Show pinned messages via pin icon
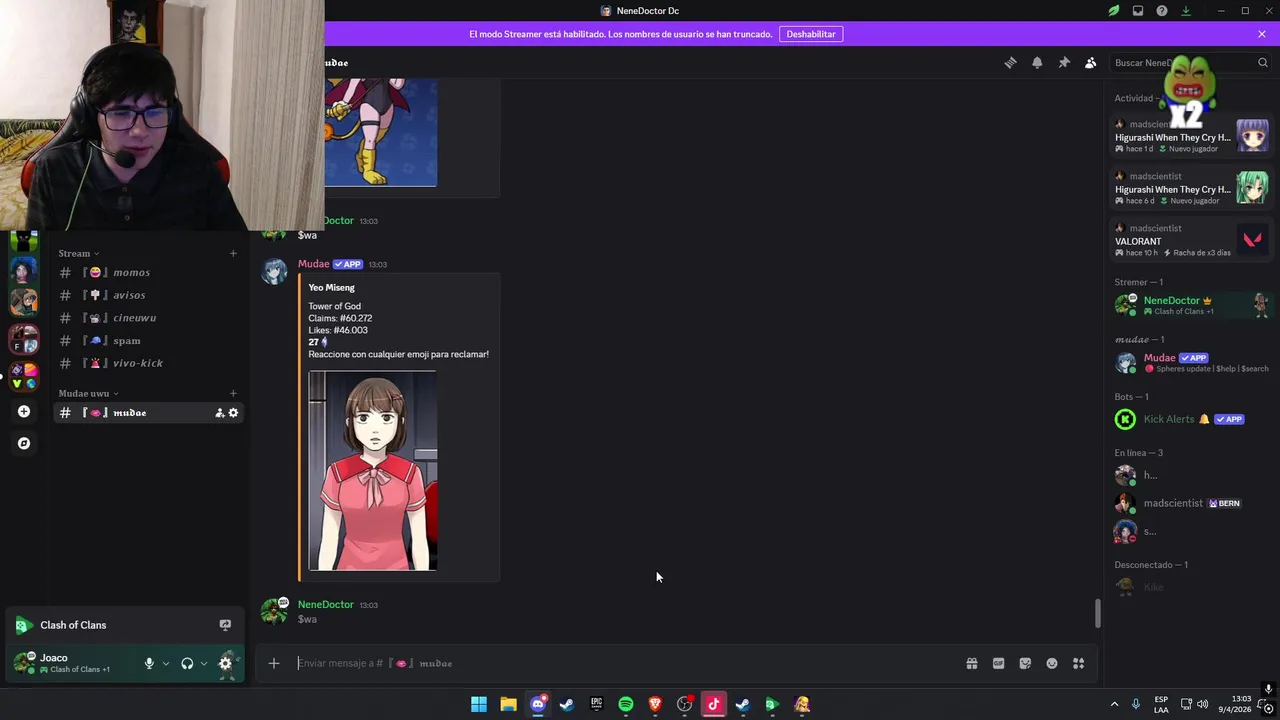Viewport: 1280px width, 720px height. point(1064,62)
